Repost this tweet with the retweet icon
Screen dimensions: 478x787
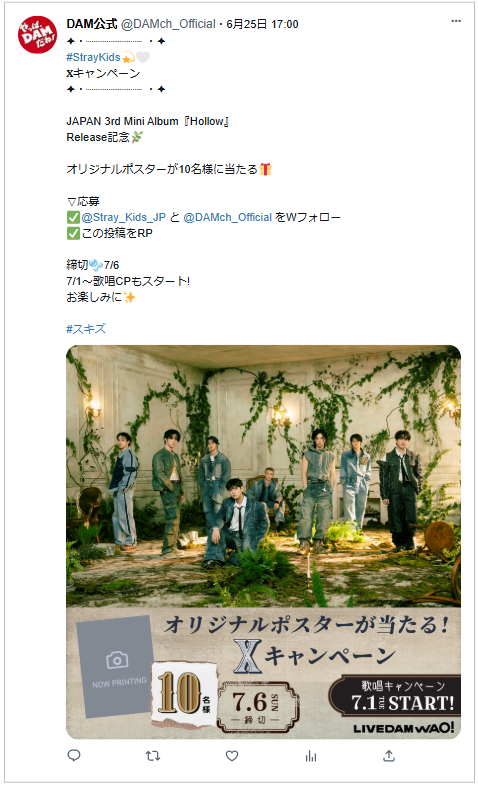point(153,755)
